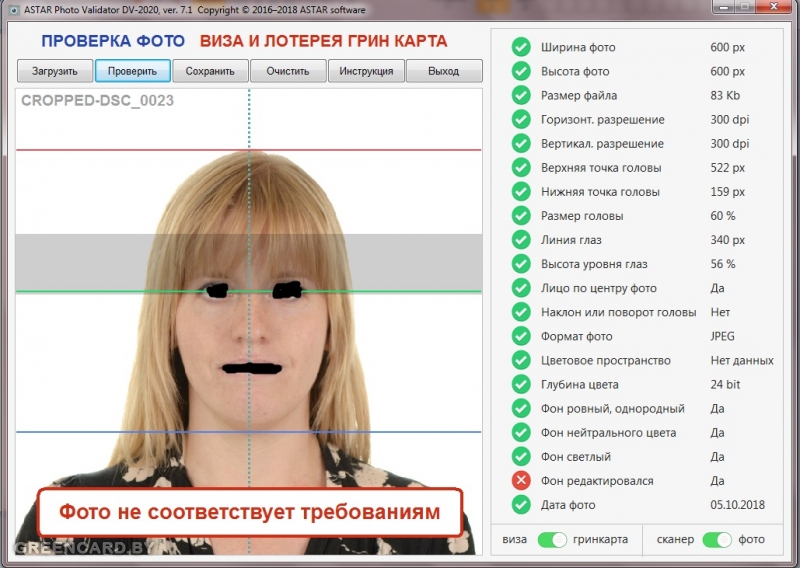This screenshot has height=568, width=800.
Task: Open the Инструкция help button
Action: pos(366,71)
